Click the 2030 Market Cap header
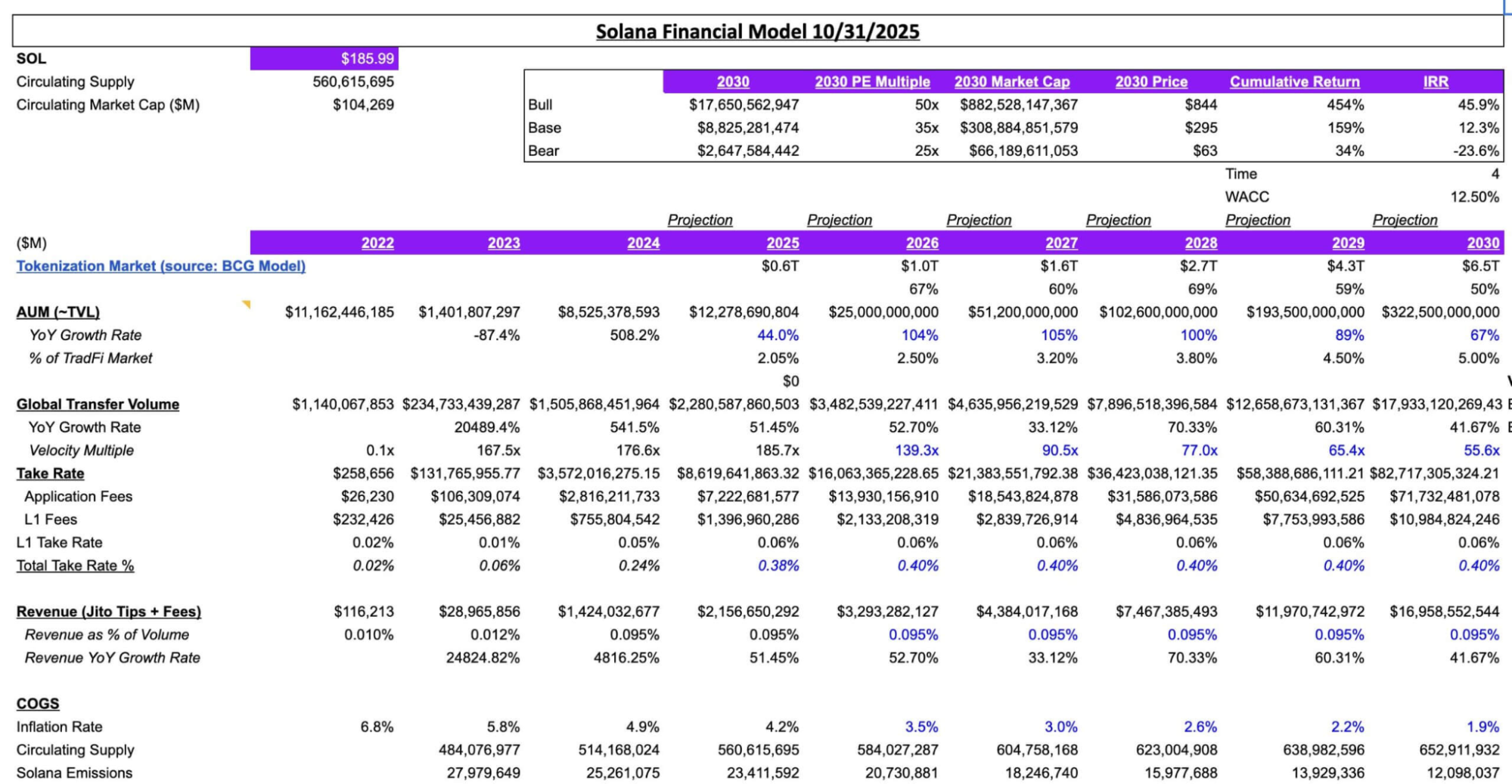The image size is (1512, 784). (x=1011, y=82)
